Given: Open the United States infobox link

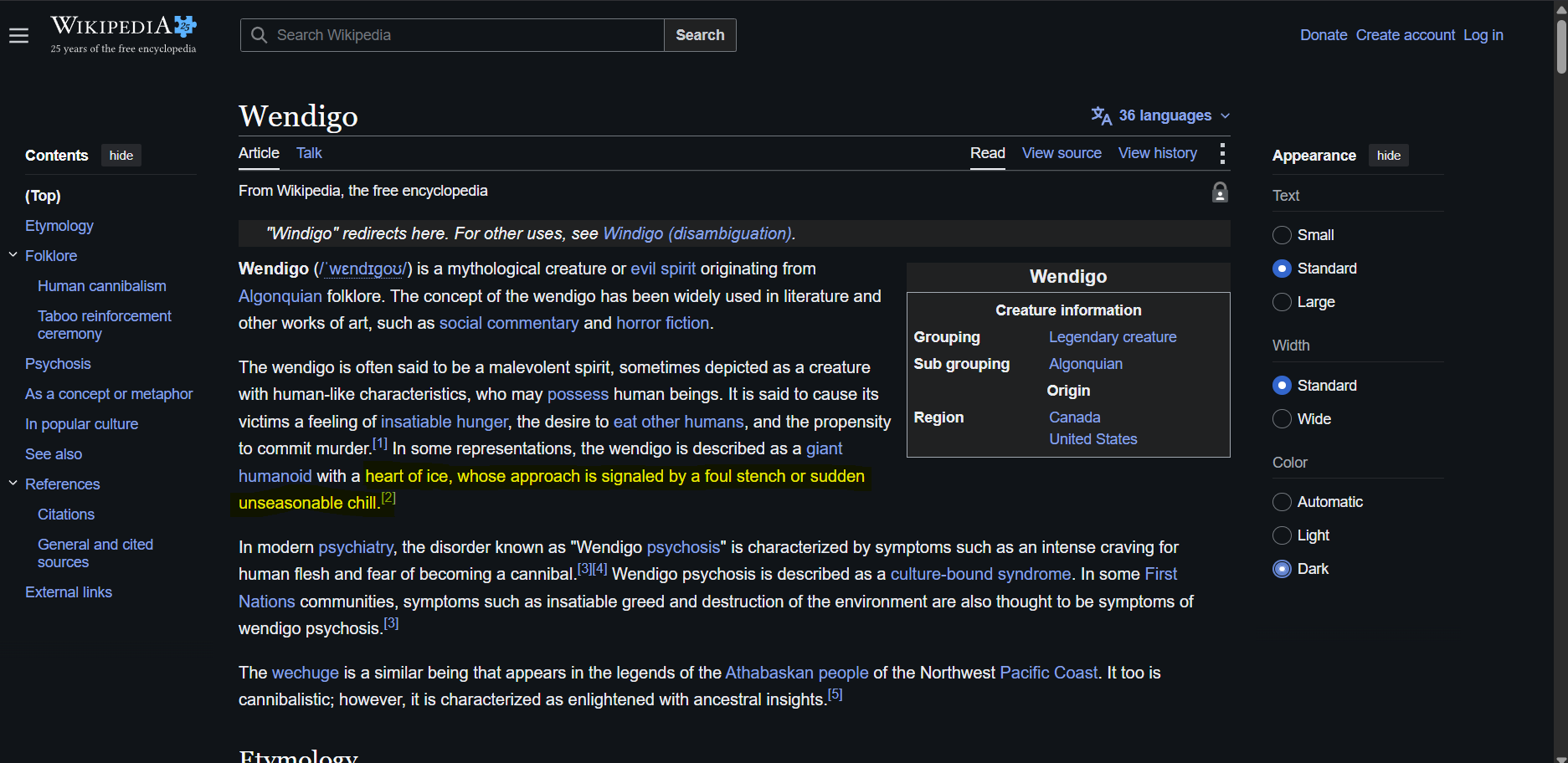Looking at the screenshot, I should (1093, 439).
